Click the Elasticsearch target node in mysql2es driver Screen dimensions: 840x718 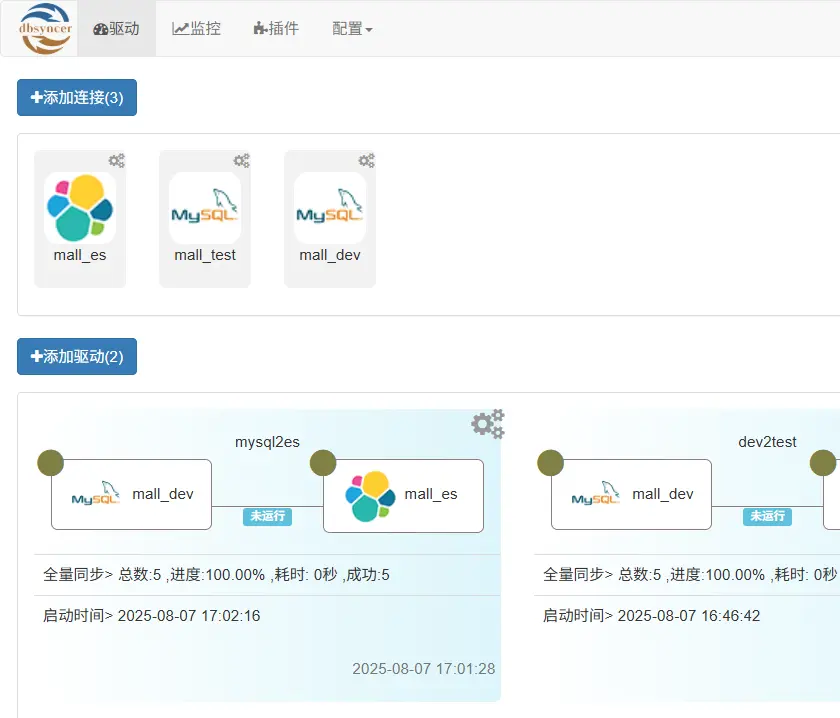[404, 494]
